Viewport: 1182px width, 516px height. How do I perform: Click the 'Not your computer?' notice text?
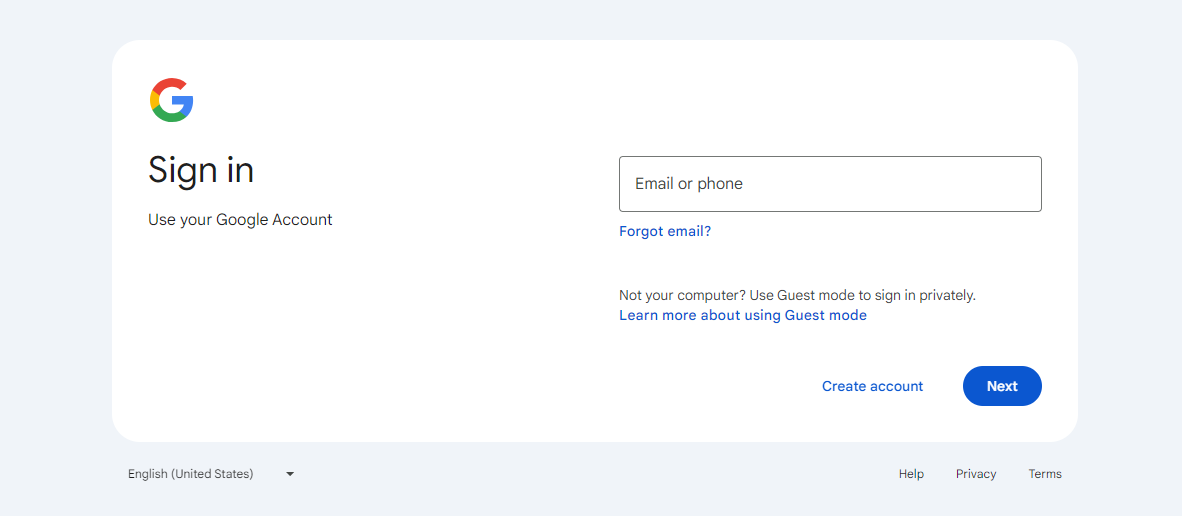coord(797,295)
